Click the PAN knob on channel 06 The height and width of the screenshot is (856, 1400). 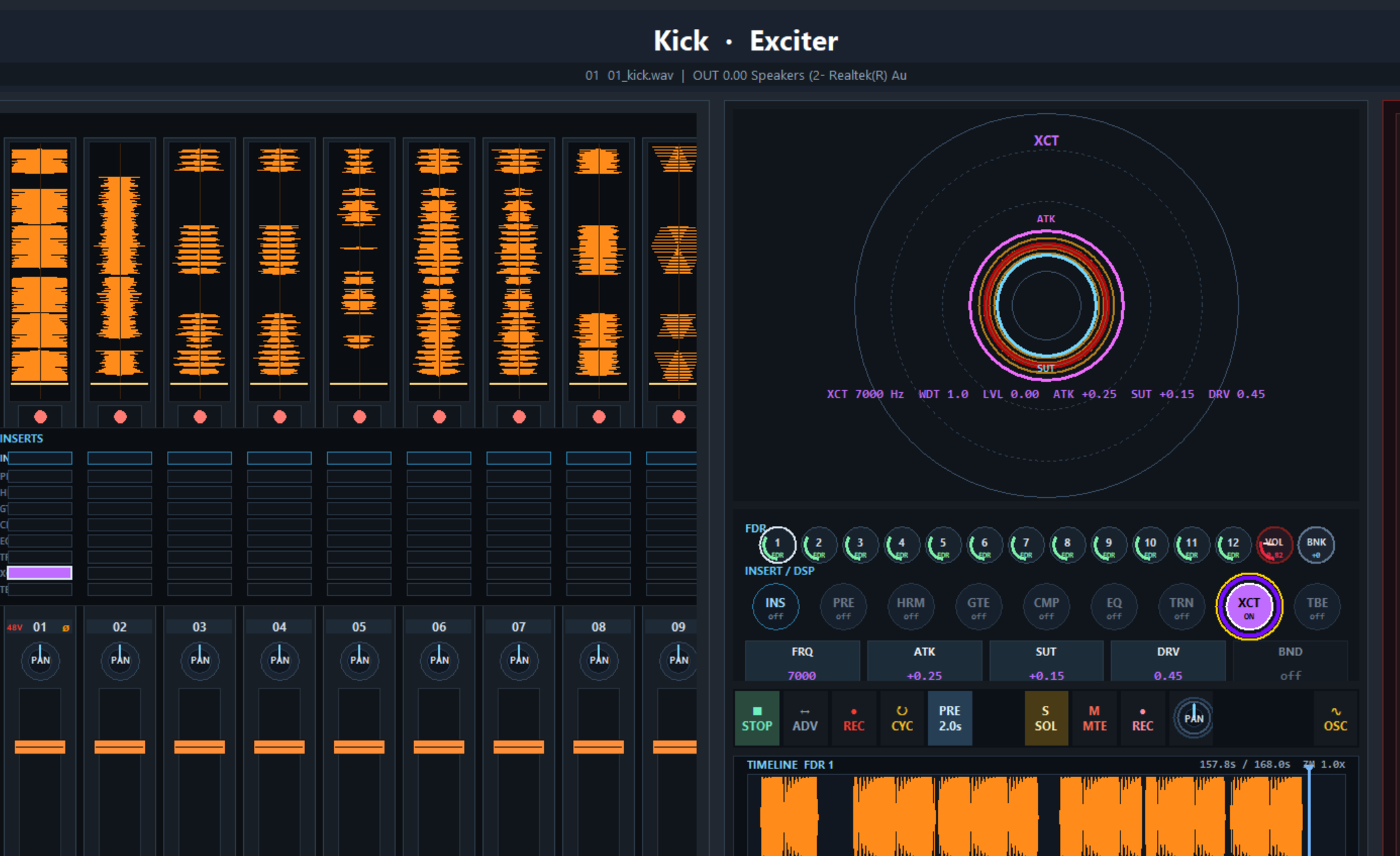tap(439, 660)
